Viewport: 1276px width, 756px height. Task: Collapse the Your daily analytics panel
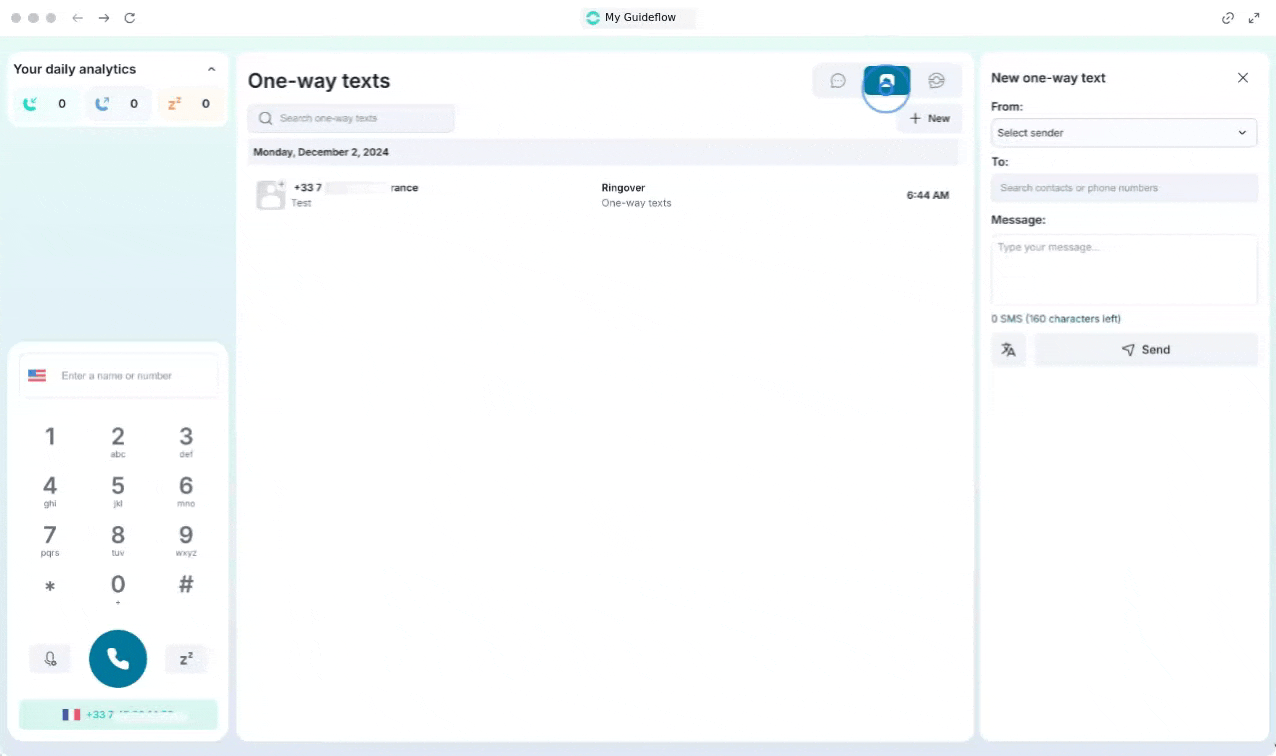(x=211, y=69)
